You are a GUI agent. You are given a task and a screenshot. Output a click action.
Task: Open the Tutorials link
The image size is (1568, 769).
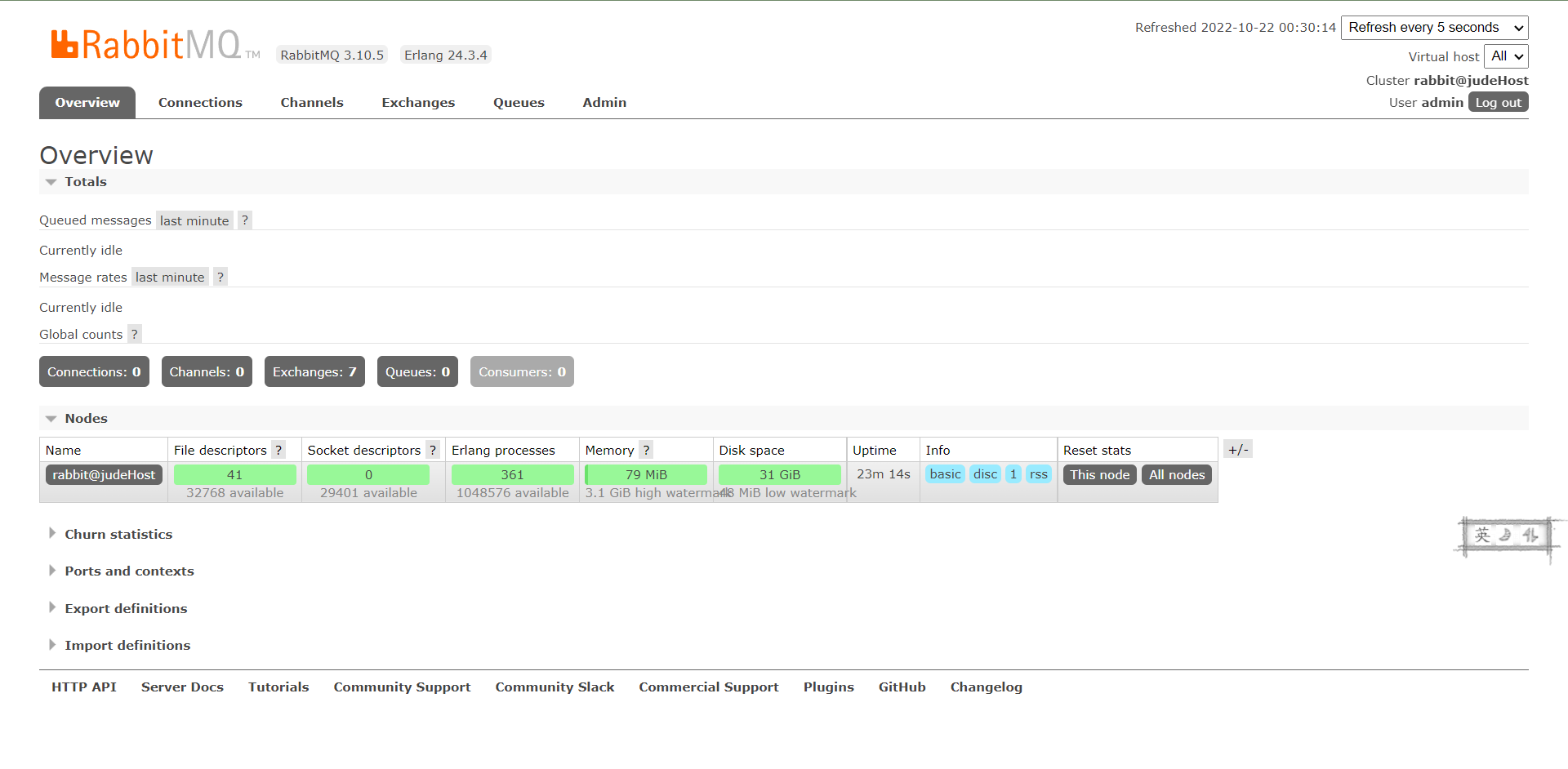click(x=278, y=687)
